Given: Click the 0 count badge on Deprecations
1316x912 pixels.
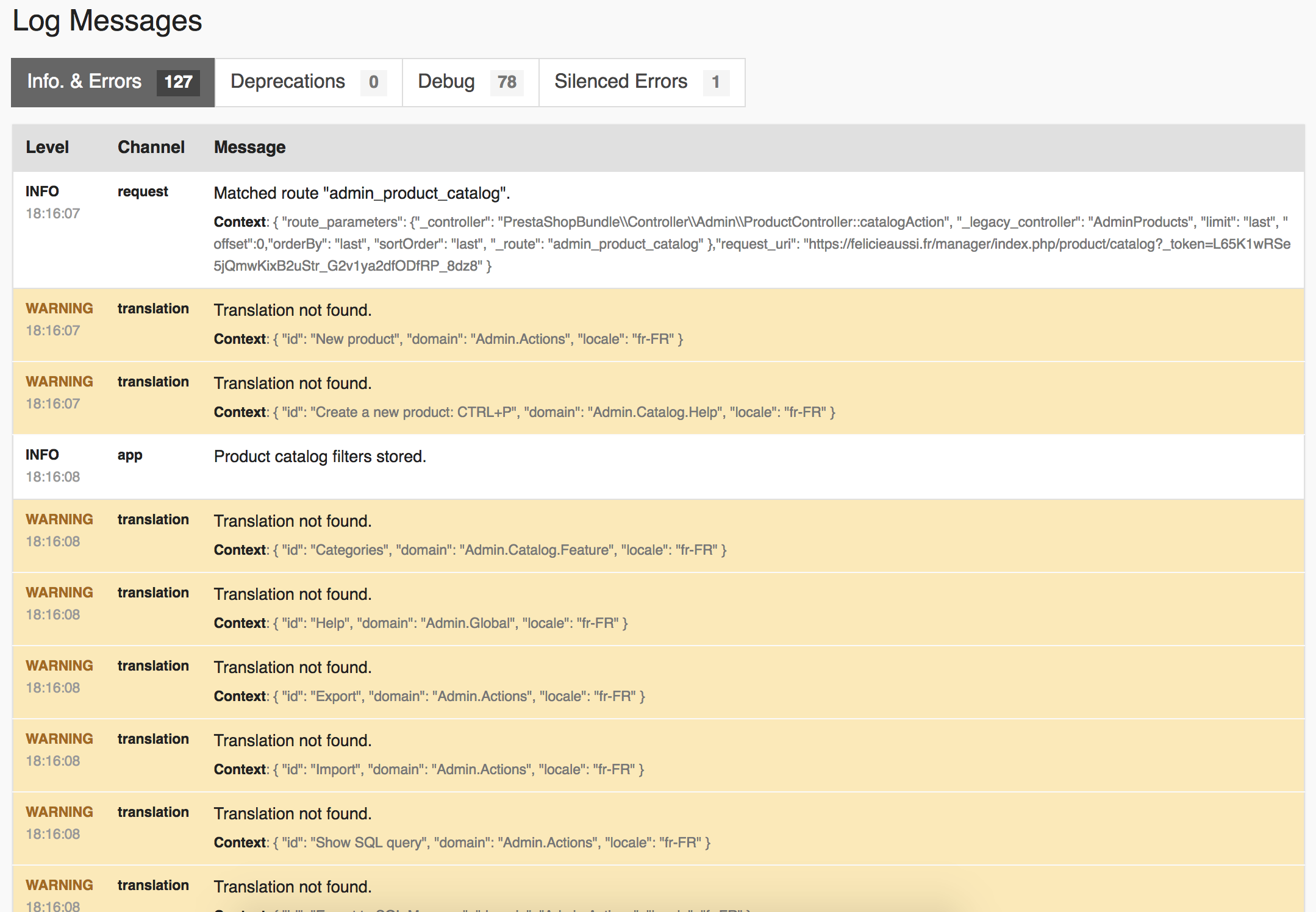Looking at the screenshot, I should [x=374, y=82].
